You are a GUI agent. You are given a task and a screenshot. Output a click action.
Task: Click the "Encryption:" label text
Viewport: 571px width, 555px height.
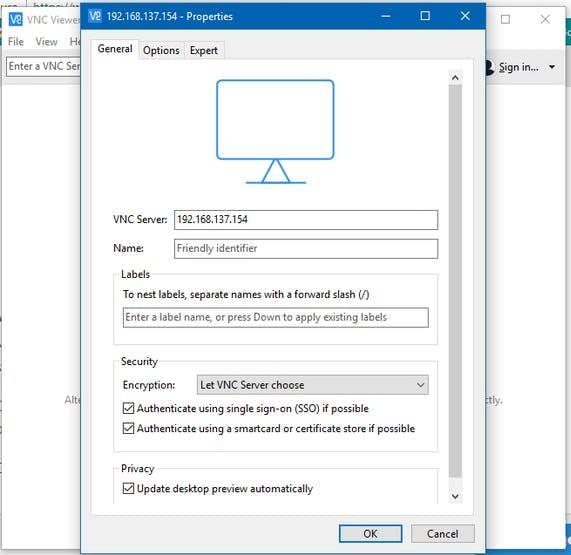click(149, 385)
